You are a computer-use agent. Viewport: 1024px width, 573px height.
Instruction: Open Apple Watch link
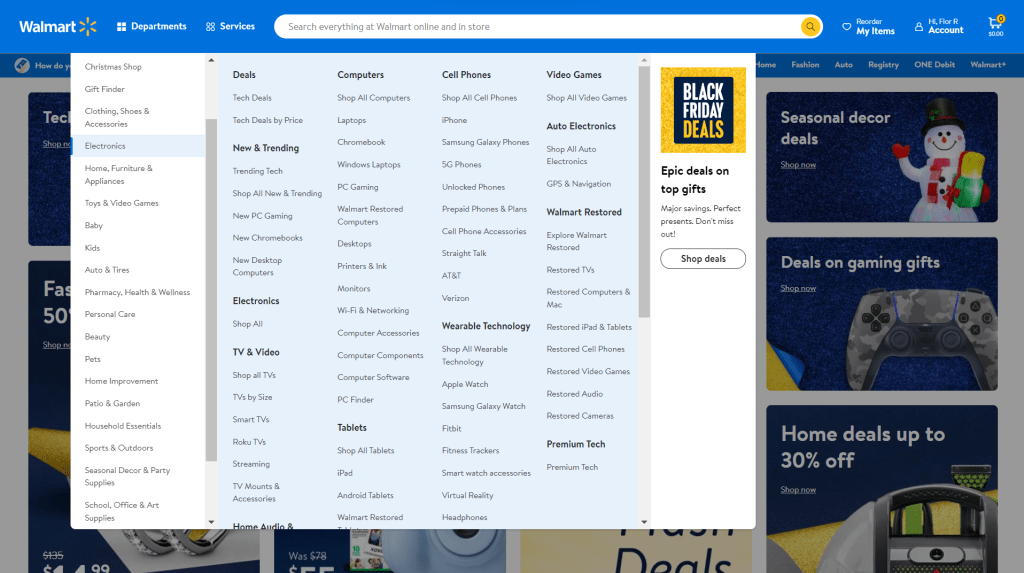(x=465, y=384)
